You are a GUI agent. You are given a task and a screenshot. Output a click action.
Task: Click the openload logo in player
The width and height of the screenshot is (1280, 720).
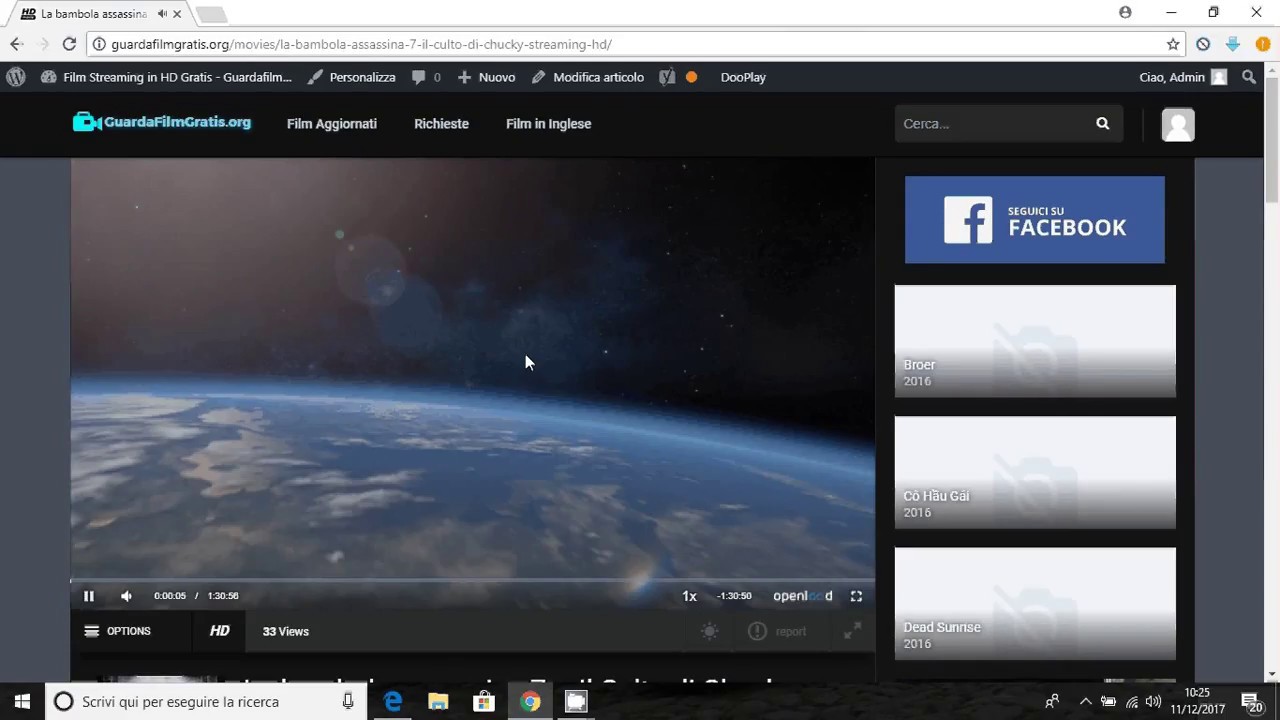[x=802, y=596]
